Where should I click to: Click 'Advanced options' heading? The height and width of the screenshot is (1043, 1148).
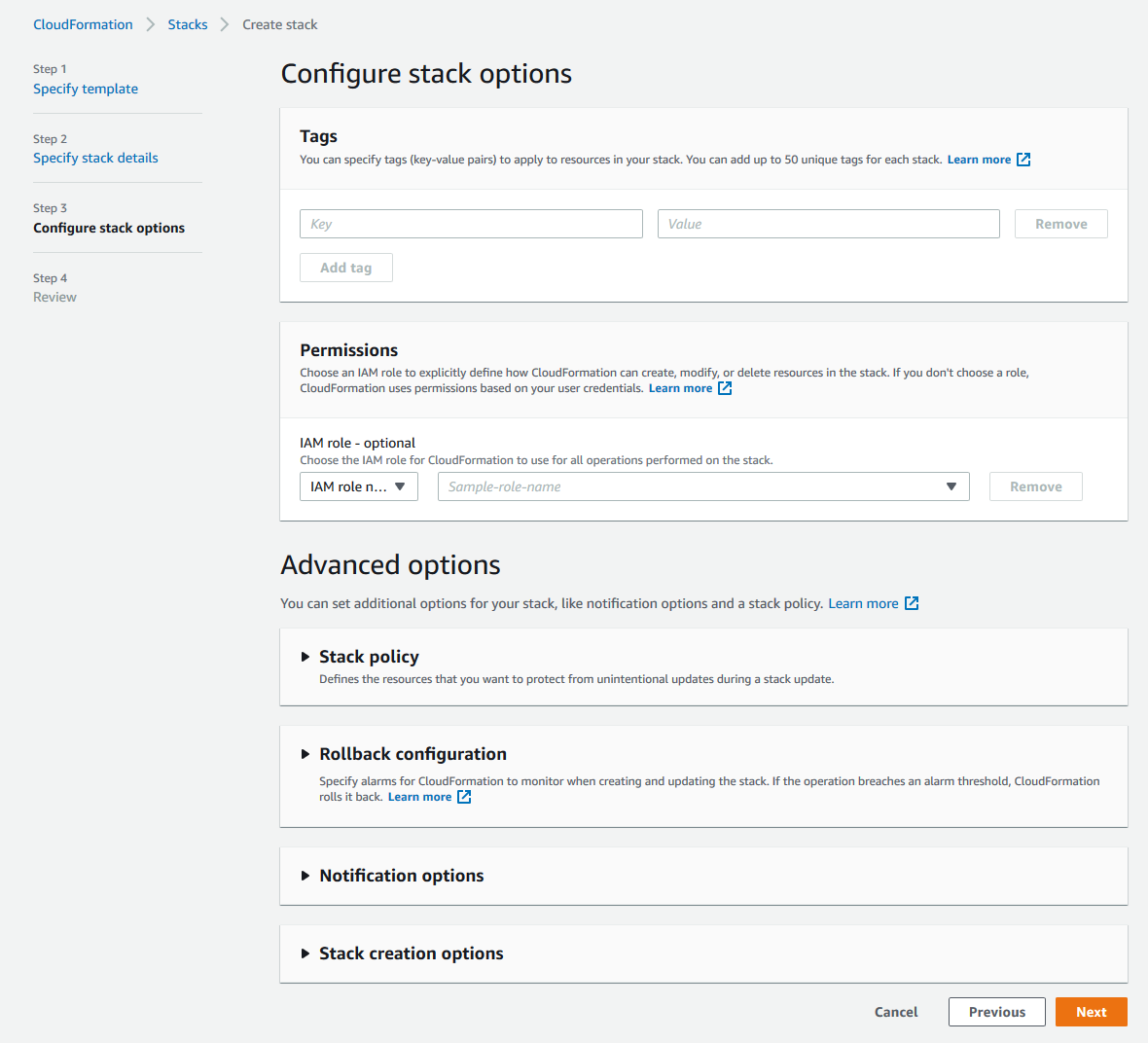tap(391, 564)
